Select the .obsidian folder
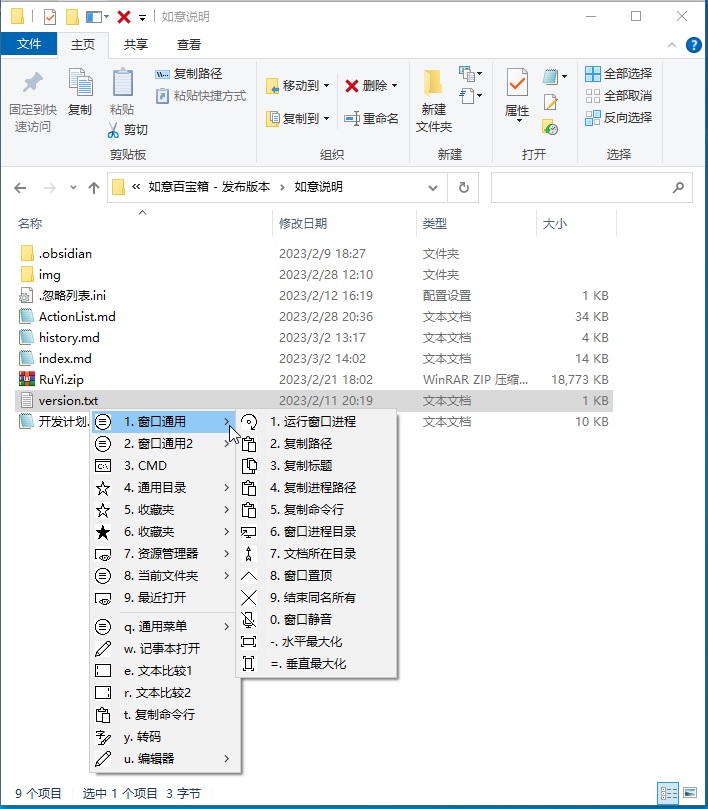708x809 pixels. tap(65, 253)
